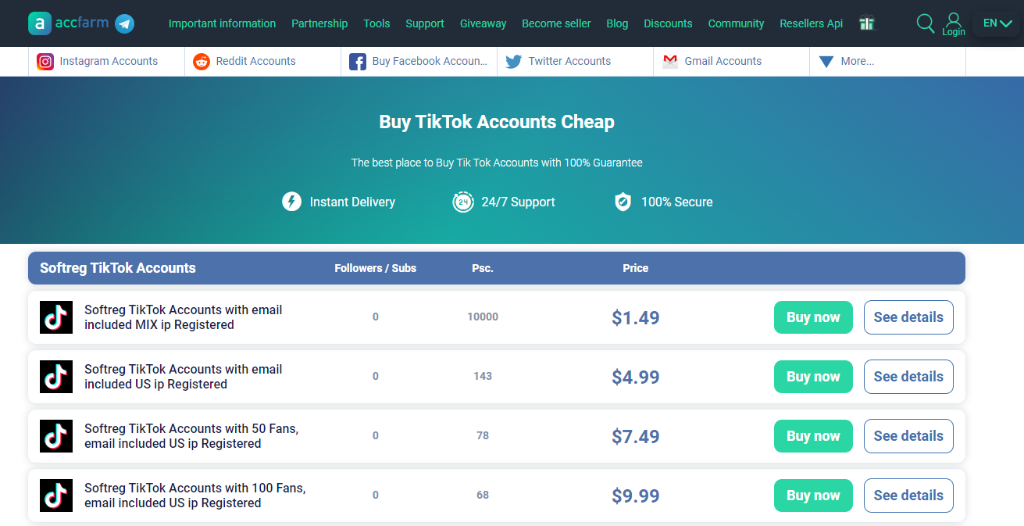Go to the Blog page

click(617, 24)
